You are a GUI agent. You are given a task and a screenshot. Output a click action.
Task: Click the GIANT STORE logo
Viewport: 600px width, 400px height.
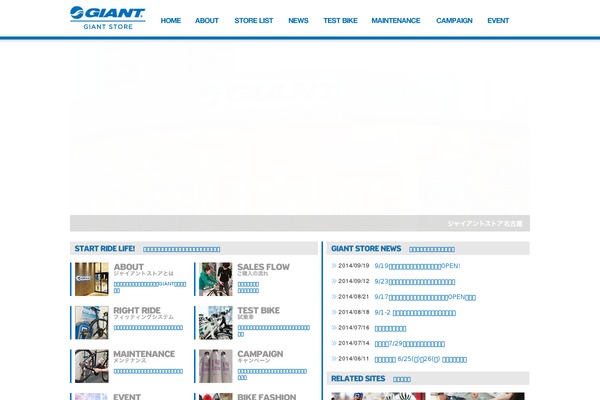(108, 18)
